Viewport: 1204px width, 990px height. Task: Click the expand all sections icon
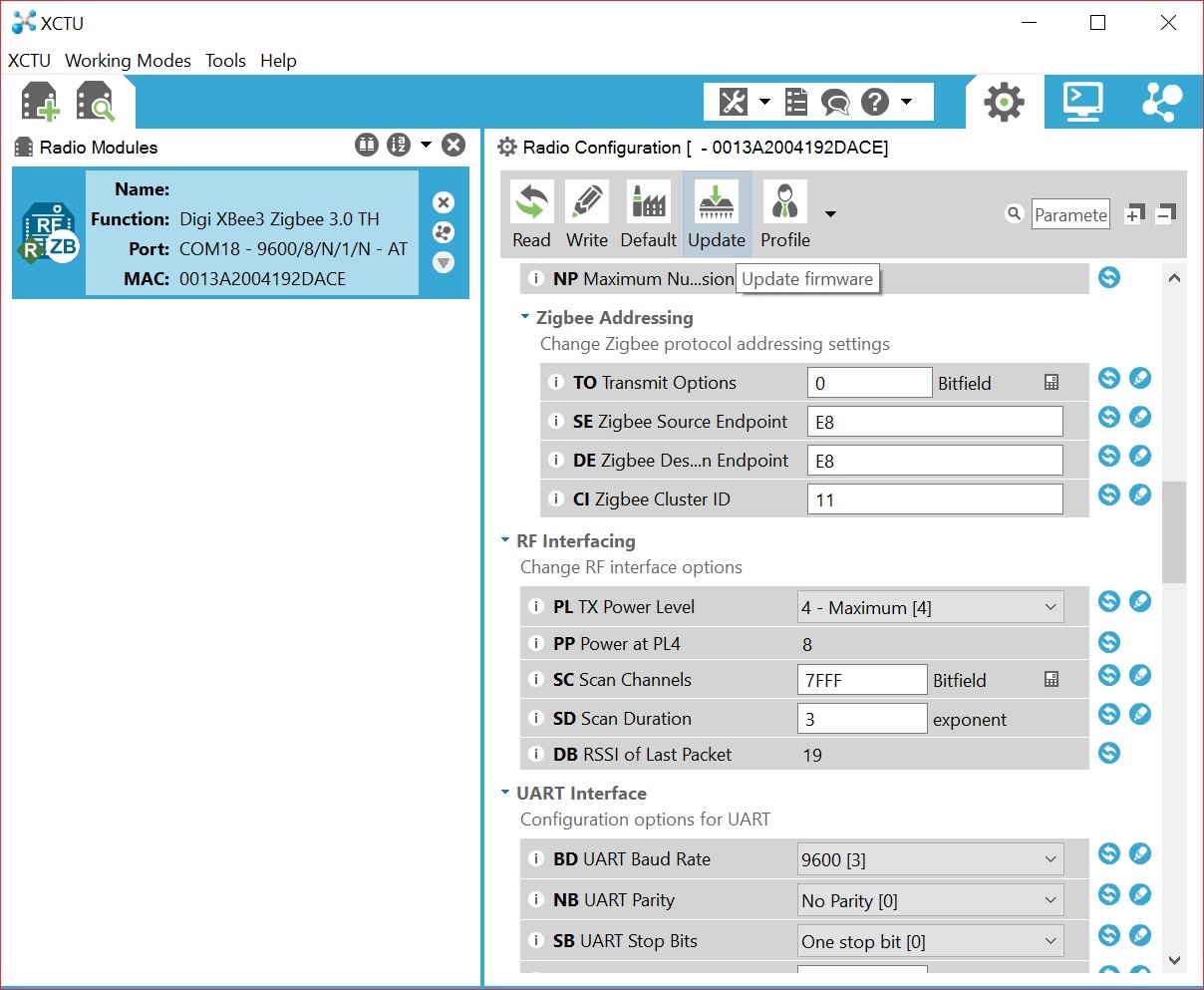click(1134, 214)
